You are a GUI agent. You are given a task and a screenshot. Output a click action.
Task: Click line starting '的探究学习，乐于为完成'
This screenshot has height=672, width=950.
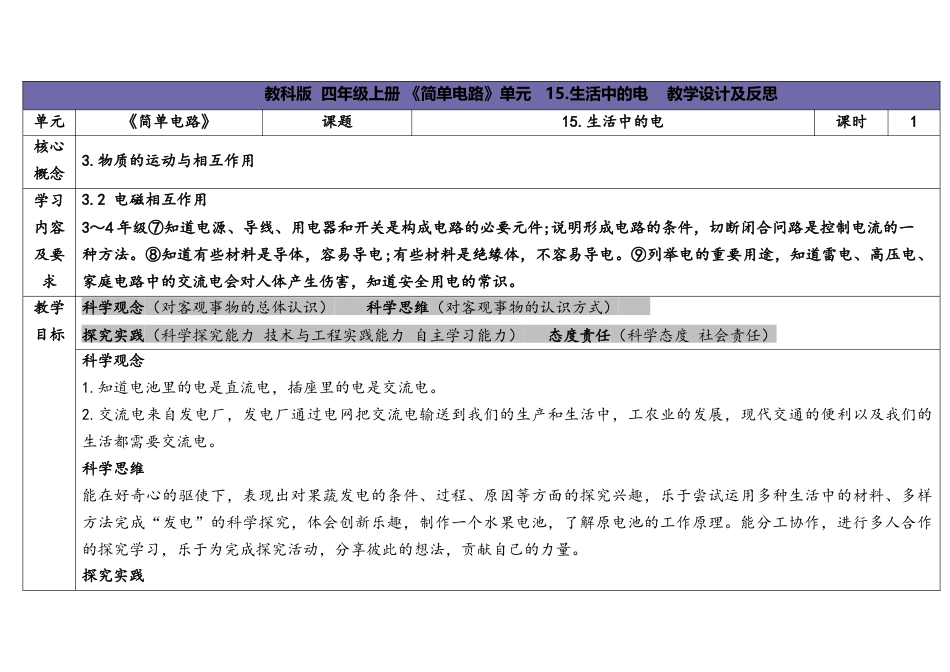click(x=334, y=549)
